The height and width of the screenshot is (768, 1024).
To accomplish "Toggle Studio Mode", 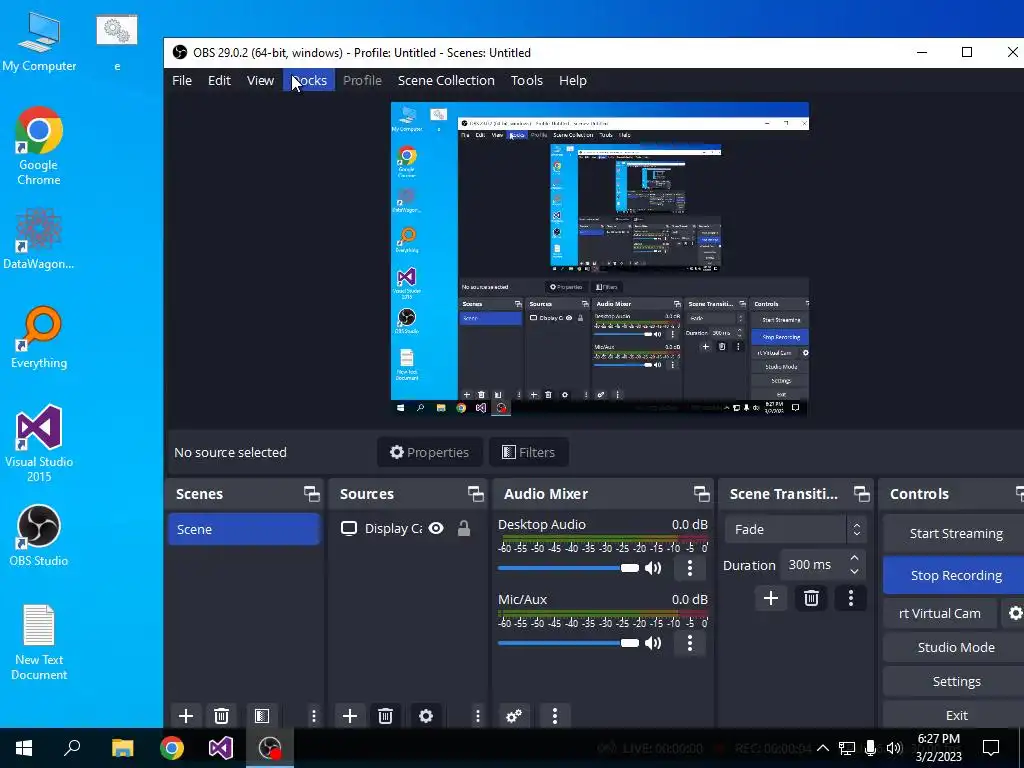I will [x=956, y=647].
